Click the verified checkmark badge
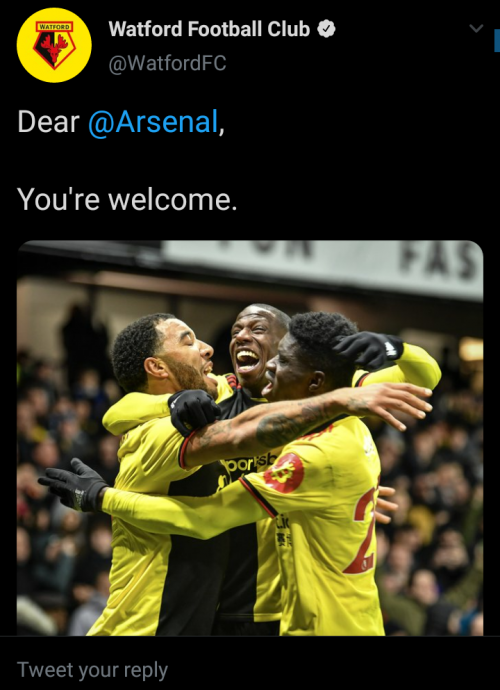The image size is (500, 690). (x=327, y=29)
